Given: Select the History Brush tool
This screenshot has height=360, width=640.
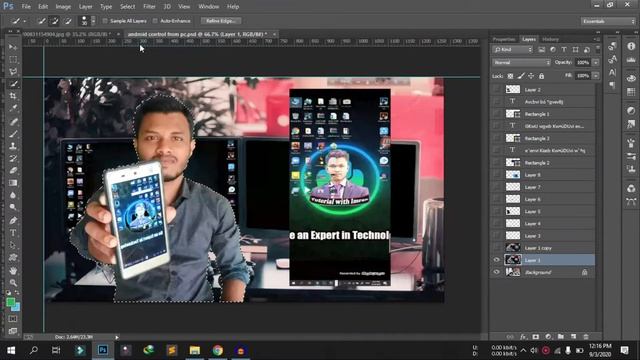Looking at the screenshot, I should click(x=13, y=158).
